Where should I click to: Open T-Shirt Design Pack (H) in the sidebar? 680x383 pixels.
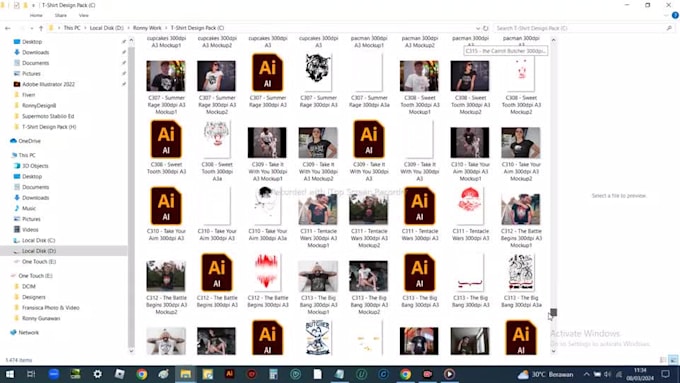coord(49,127)
